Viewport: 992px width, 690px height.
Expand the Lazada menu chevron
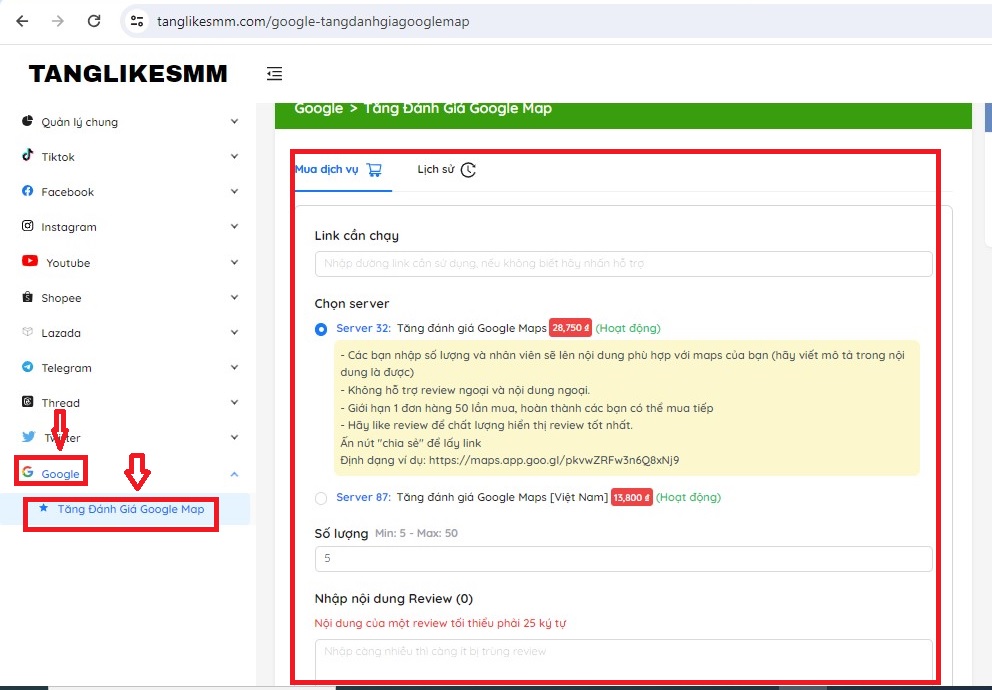pyautogui.click(x=234, y=332)
